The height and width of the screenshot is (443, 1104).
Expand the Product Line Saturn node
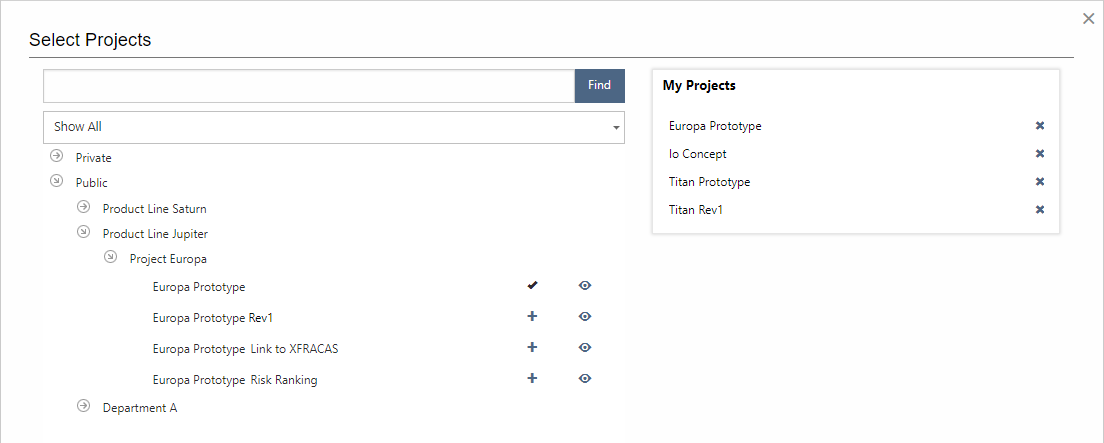tap(84, 207)
